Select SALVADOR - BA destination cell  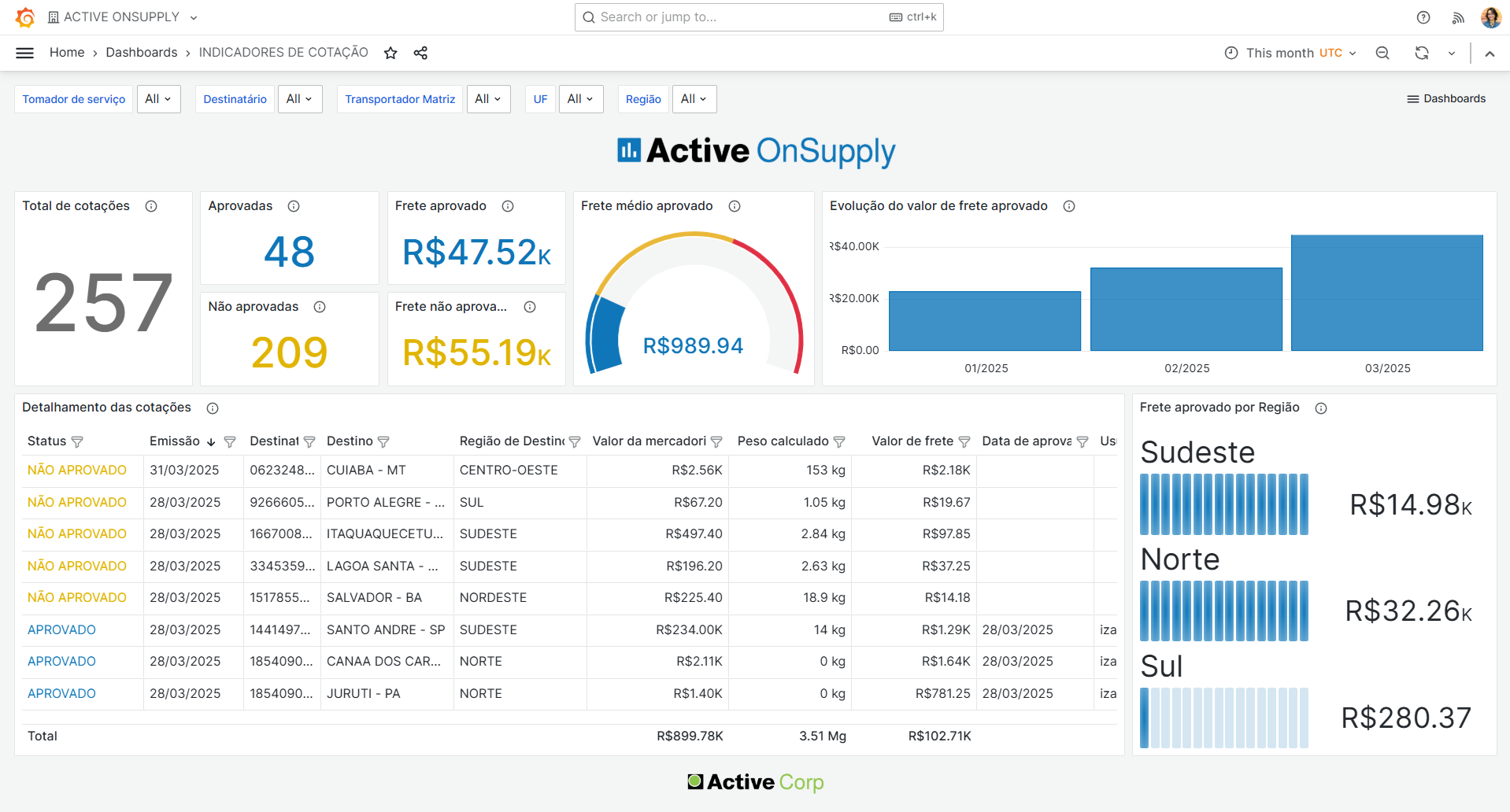click(x=387, y=598)
